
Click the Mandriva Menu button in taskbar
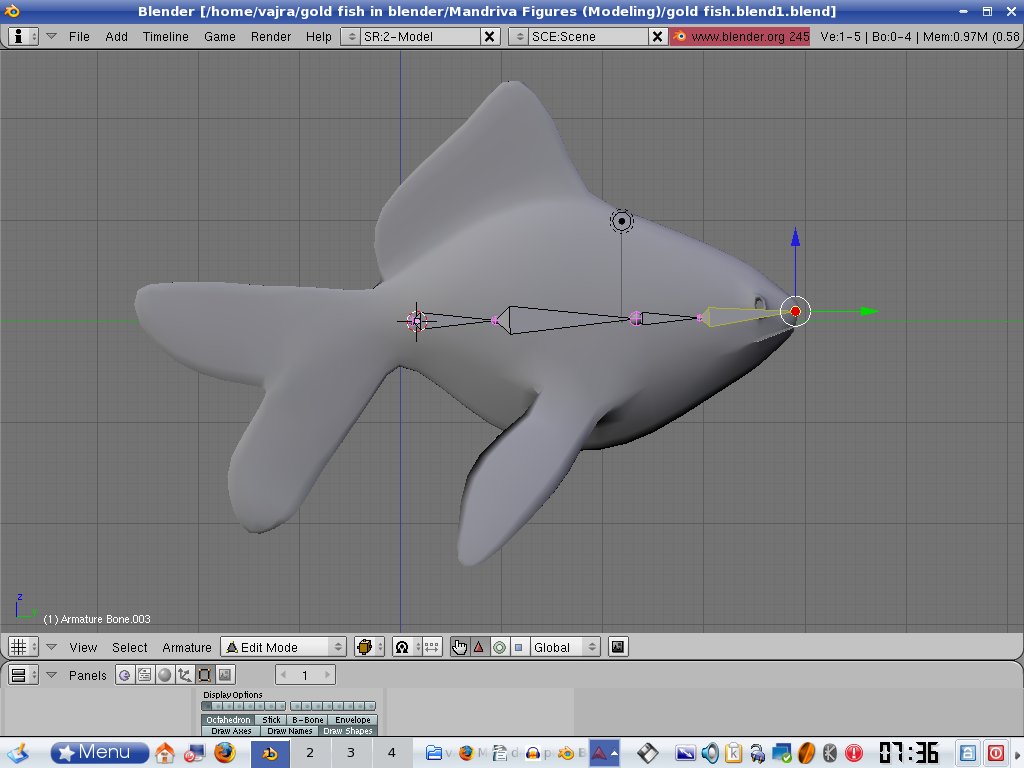(100, 752)
